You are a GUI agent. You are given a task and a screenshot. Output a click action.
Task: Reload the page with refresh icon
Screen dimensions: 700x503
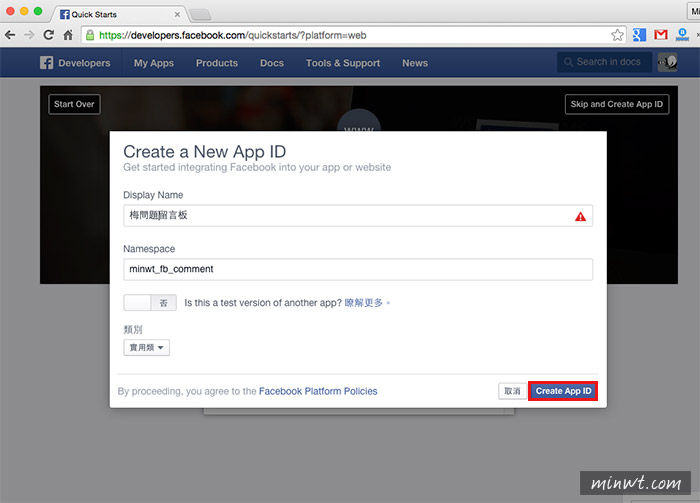49,35
